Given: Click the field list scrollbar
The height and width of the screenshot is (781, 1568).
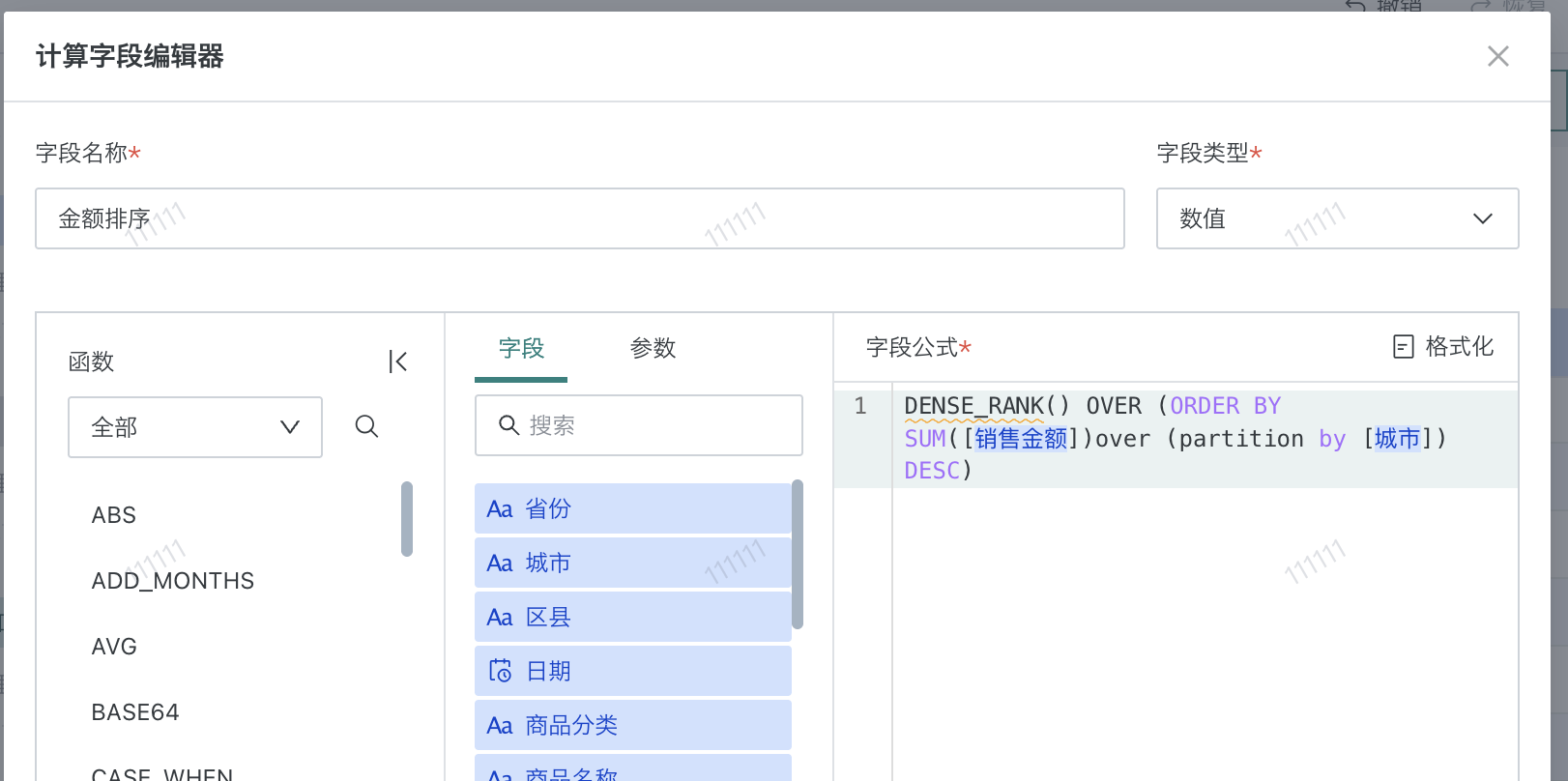Looking at the screenshot, I should click(x=798, y=554).
